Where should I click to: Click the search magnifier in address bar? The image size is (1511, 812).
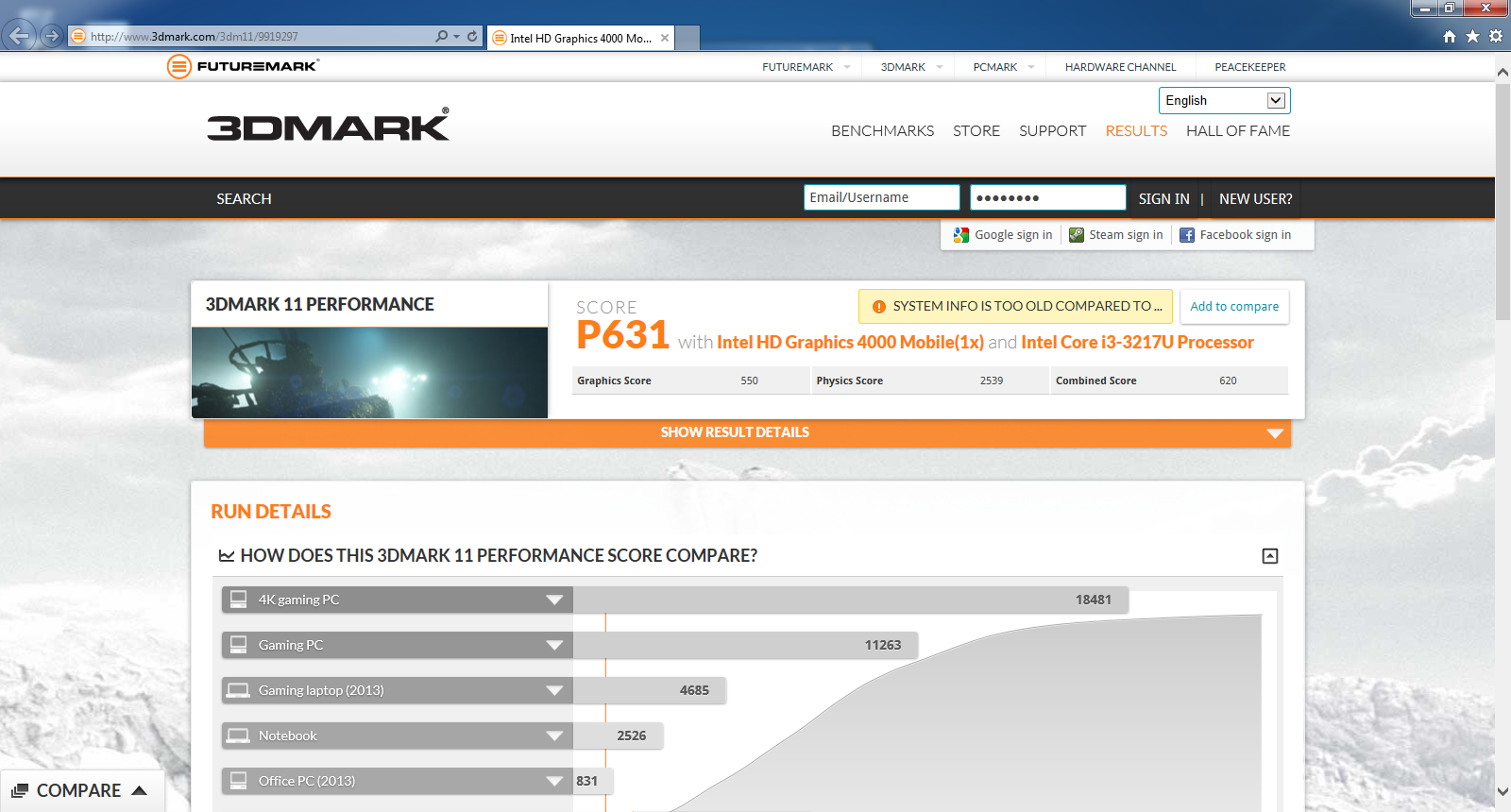441,36
